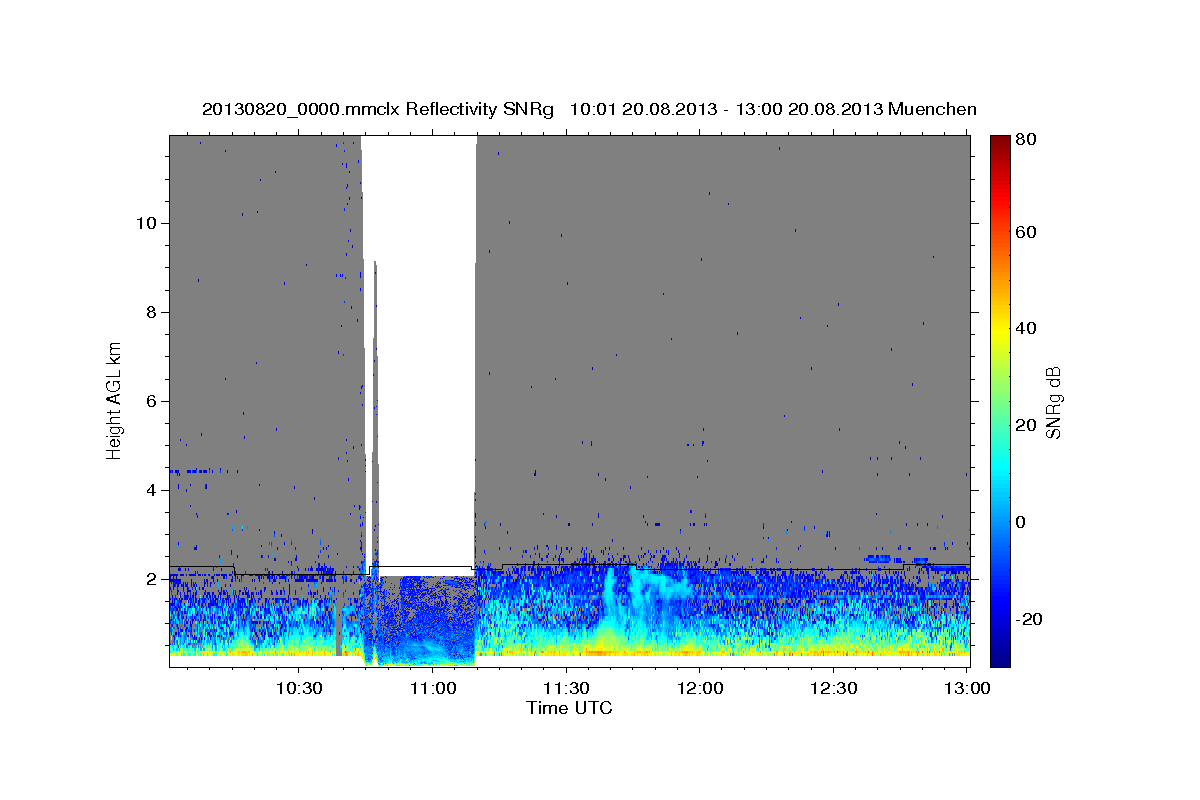Click the 13:00 time tick label
The width and height of the screenshot is (1200, 800).
968,689
